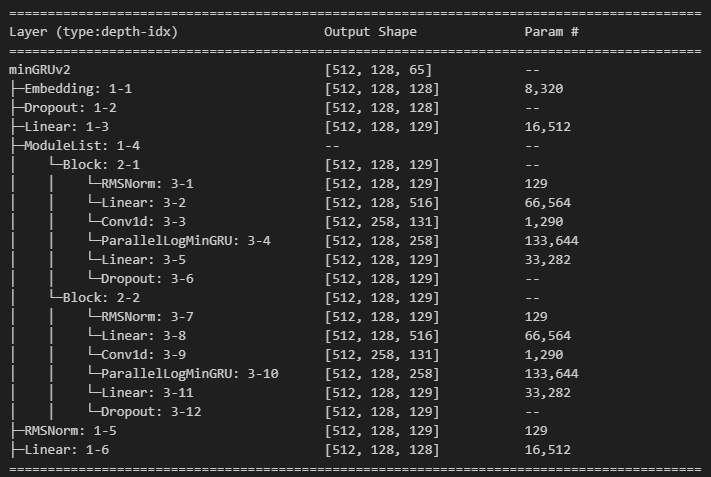The width and height of the screenshot is (711, 477).
Task: Select the Conv1d: 3-3 layer
Action: [143, 222]
